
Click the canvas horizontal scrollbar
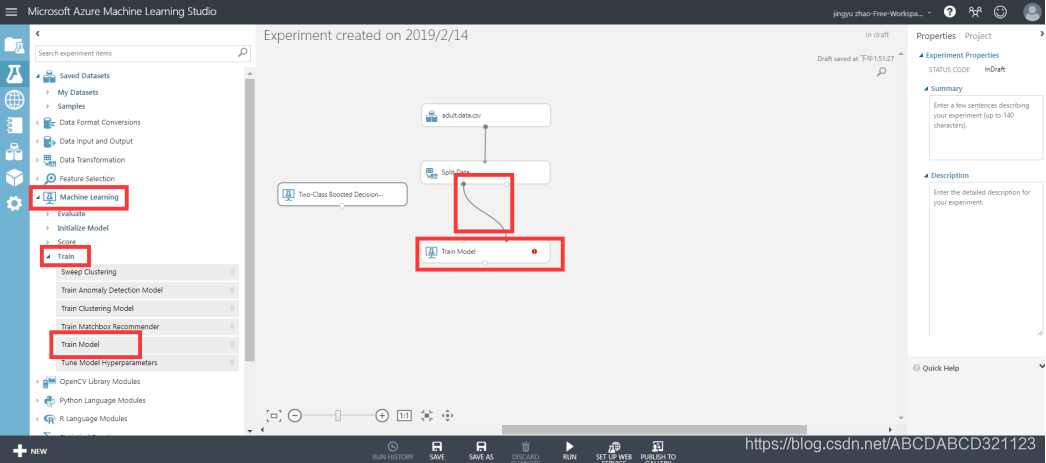tap(654, 430)
